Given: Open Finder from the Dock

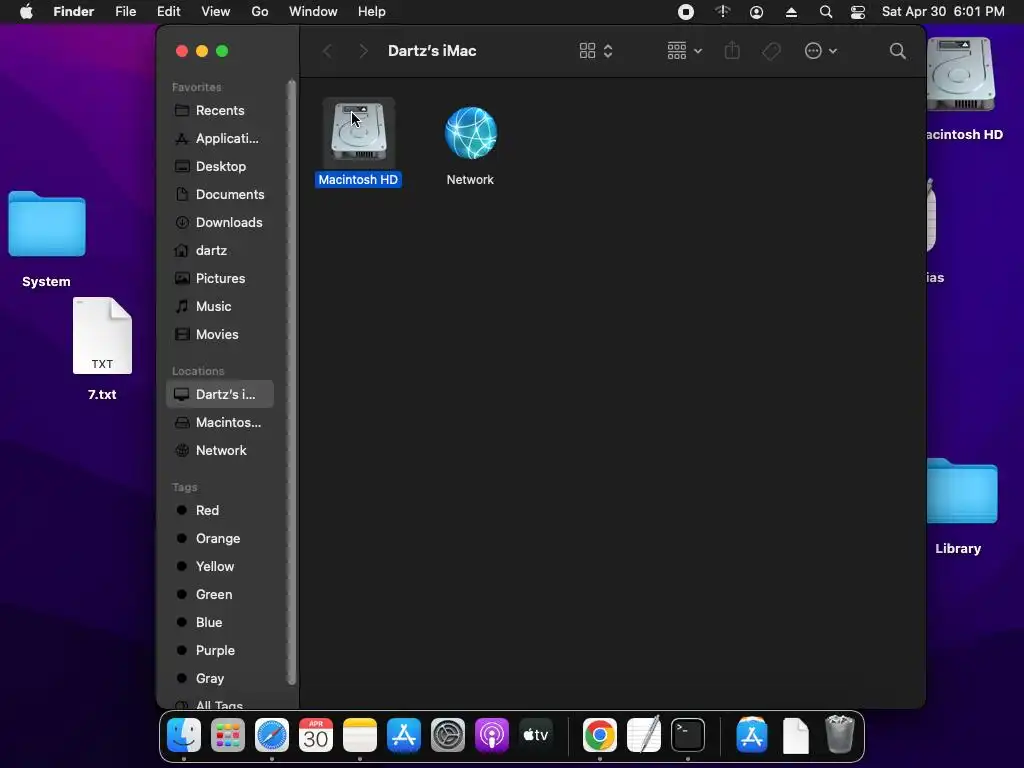Looking at the screenshot, I should coord(184,735).
